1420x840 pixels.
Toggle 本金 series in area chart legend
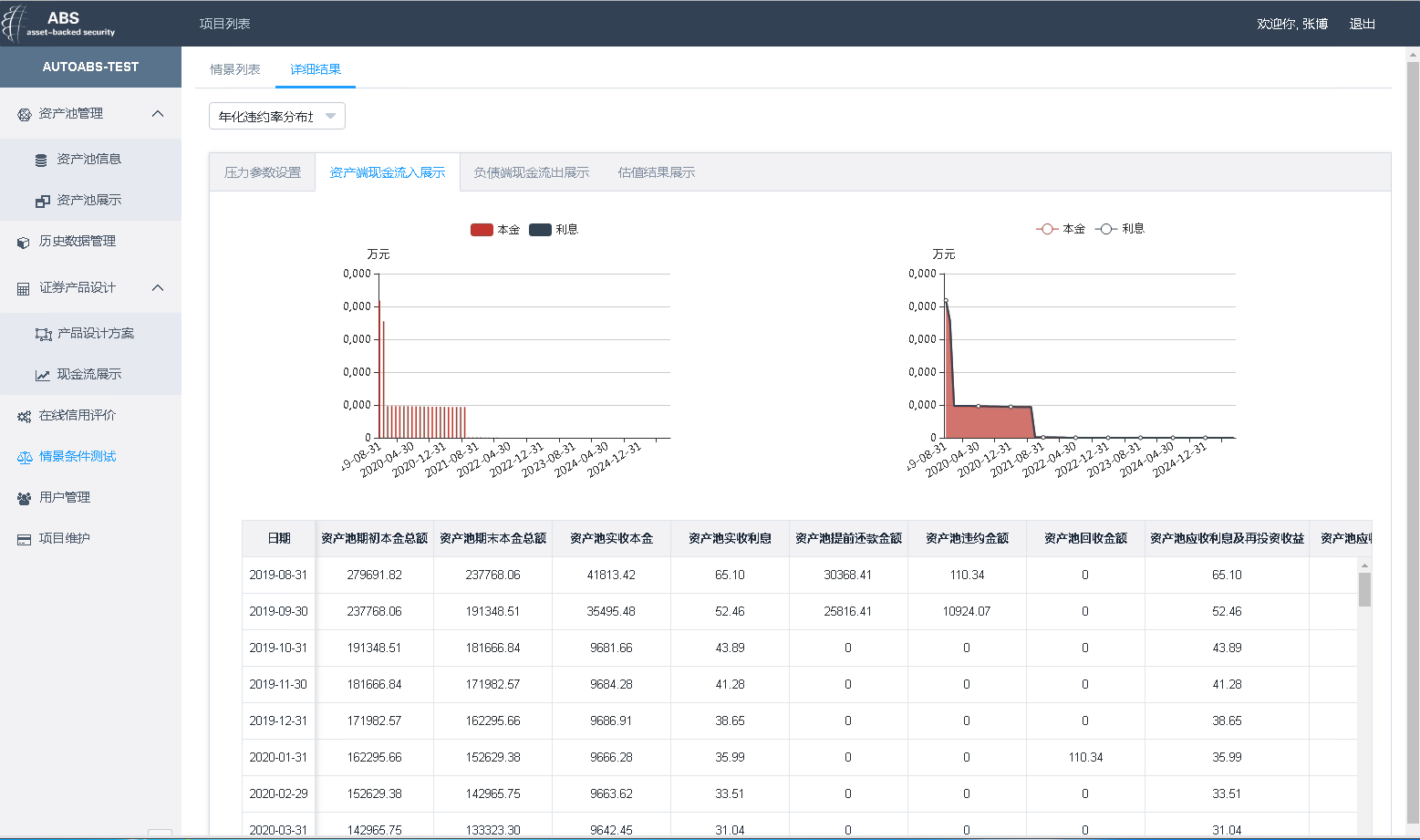click(1061, 229)
